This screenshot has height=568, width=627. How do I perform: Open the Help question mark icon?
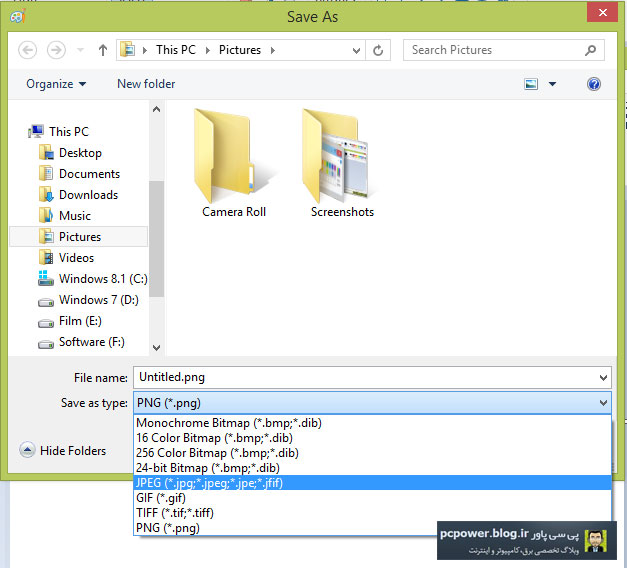[594, 84]
